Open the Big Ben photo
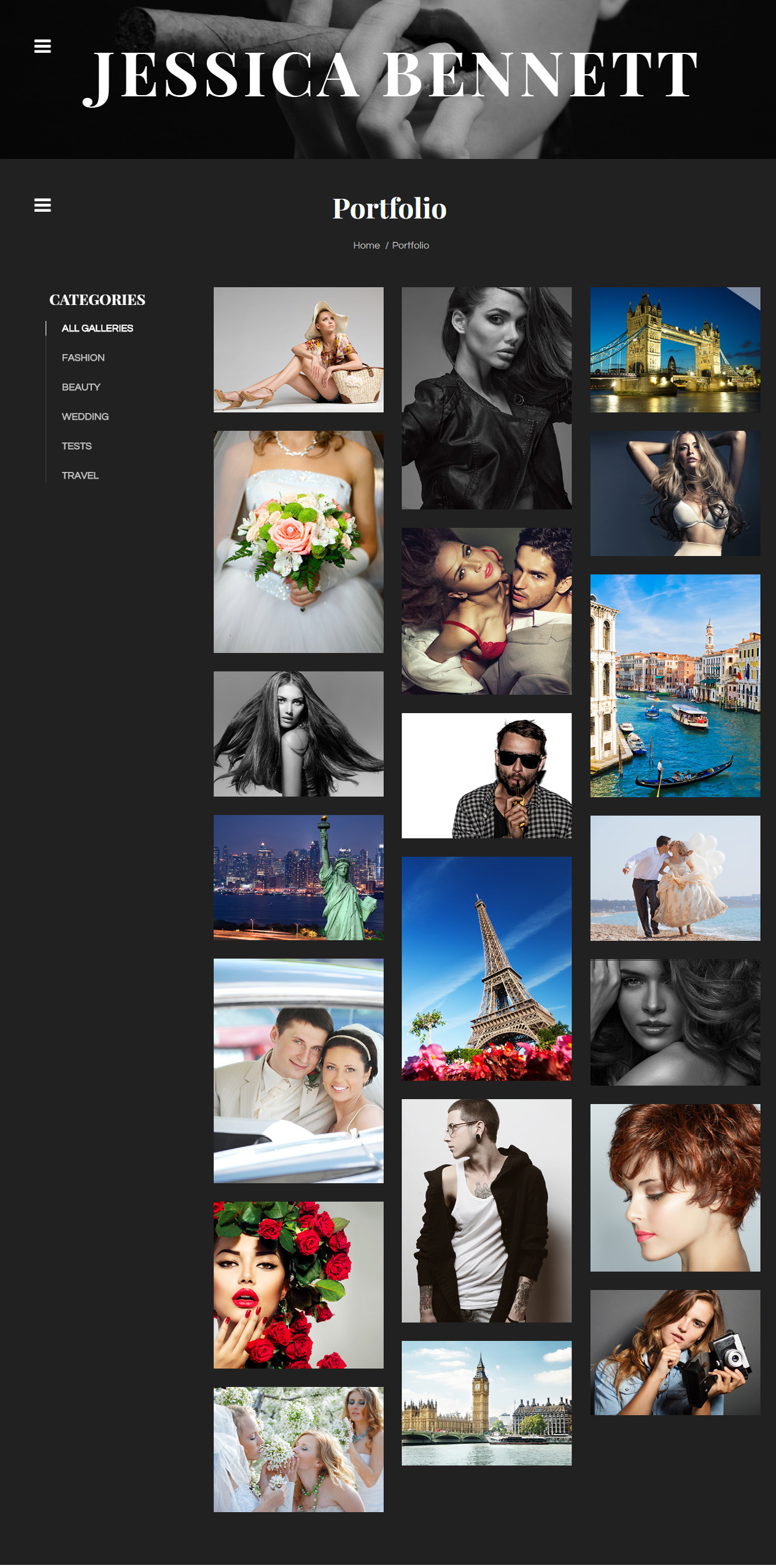The height and width of the screenshot is (1568, 776). click(486, 1403)
